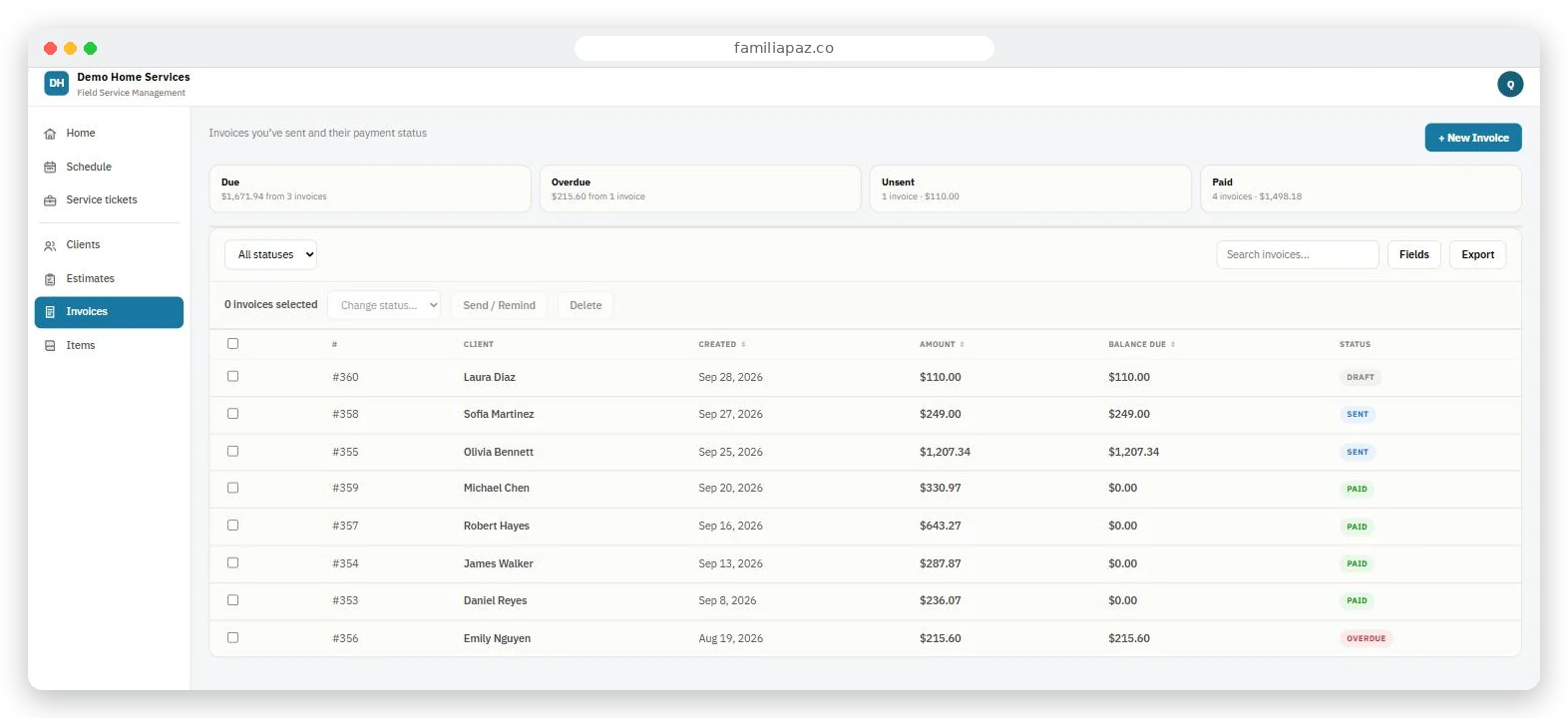Click the Items box icon
Screen dimensions: 1568x718
coord(50,346)
